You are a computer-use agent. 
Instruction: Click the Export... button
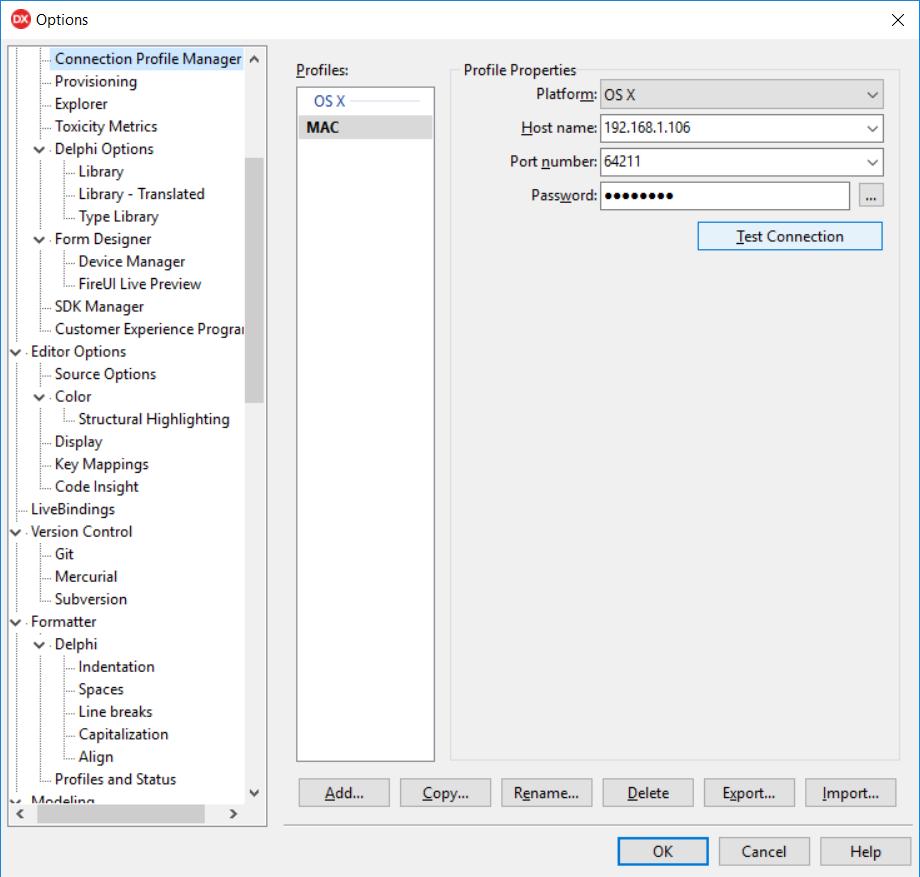[749, 793]
